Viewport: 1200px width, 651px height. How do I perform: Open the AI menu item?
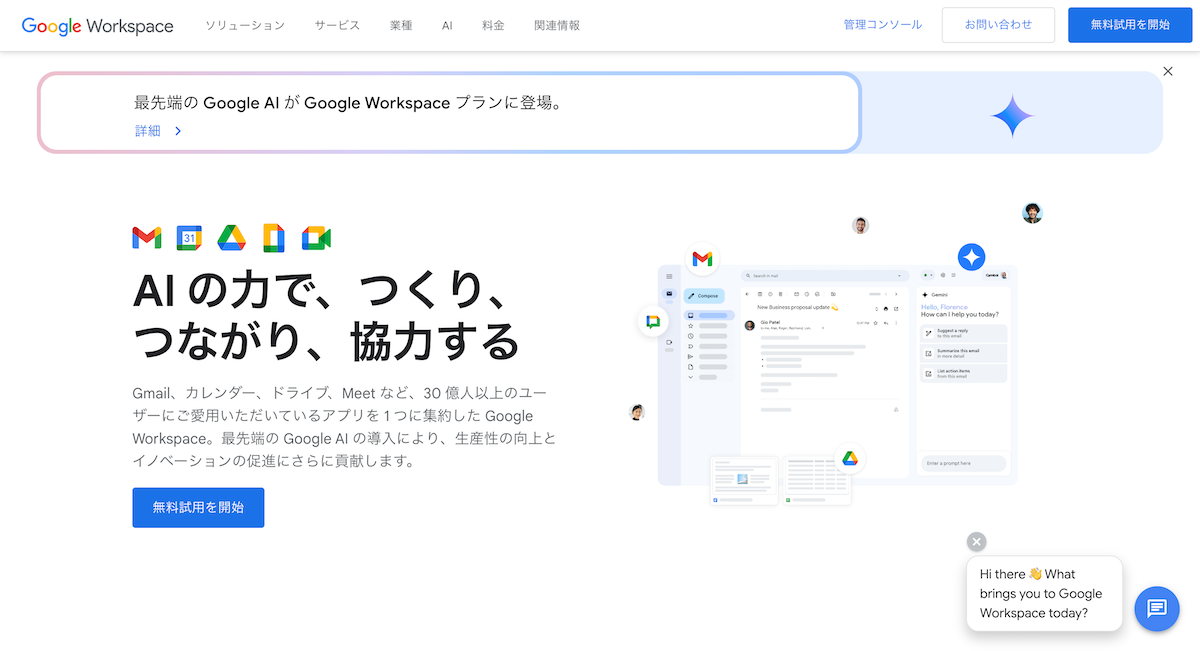[x=447, y=25]
